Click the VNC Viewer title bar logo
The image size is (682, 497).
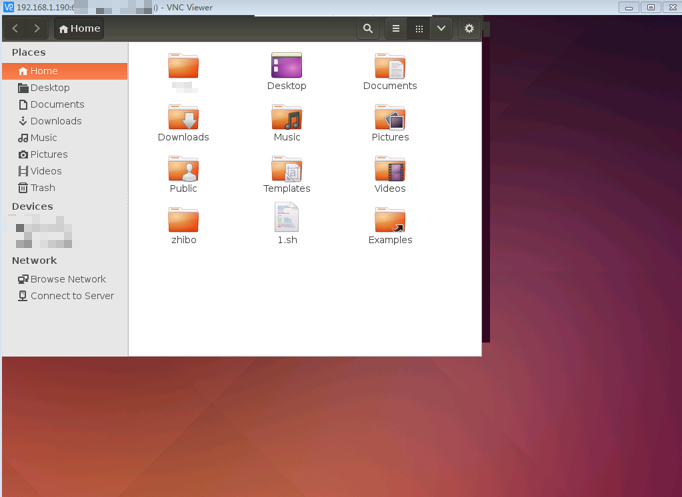[8, 7]
